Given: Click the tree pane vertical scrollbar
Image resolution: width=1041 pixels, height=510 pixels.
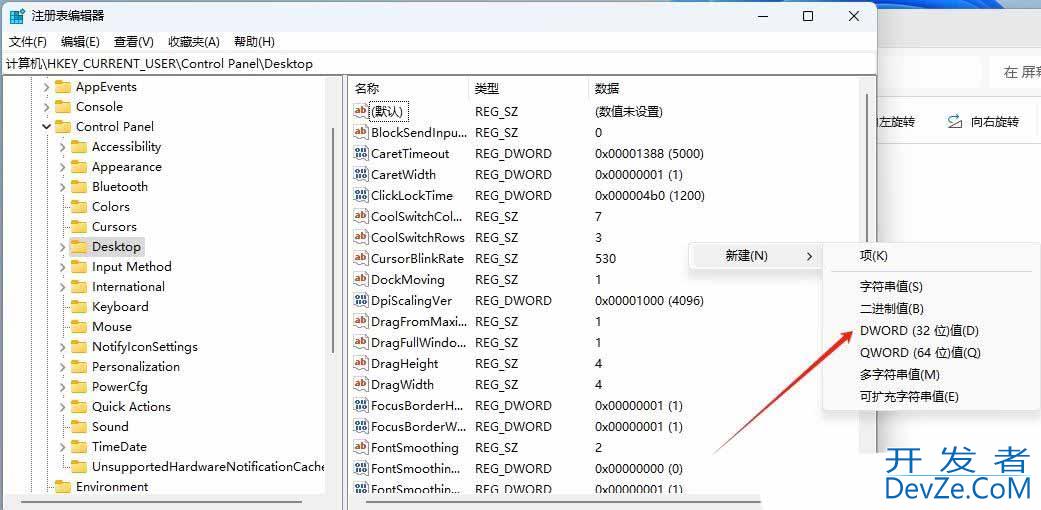Looking at the screenshot, I should pyautogui.click(x=333, y=239).
